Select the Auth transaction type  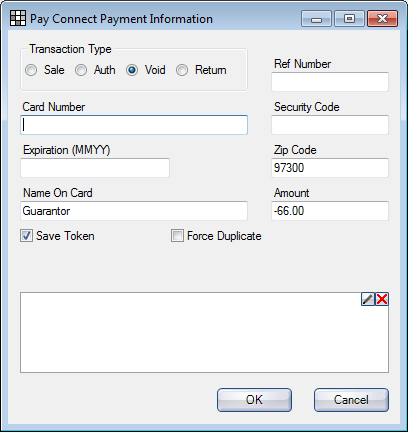click(81, 70)
